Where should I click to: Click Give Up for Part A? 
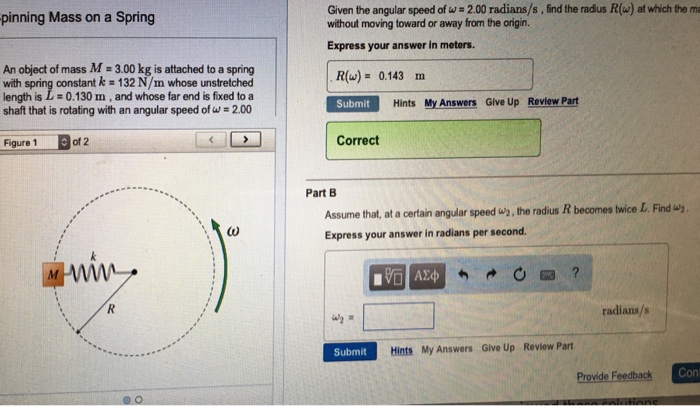click(502, 102)
